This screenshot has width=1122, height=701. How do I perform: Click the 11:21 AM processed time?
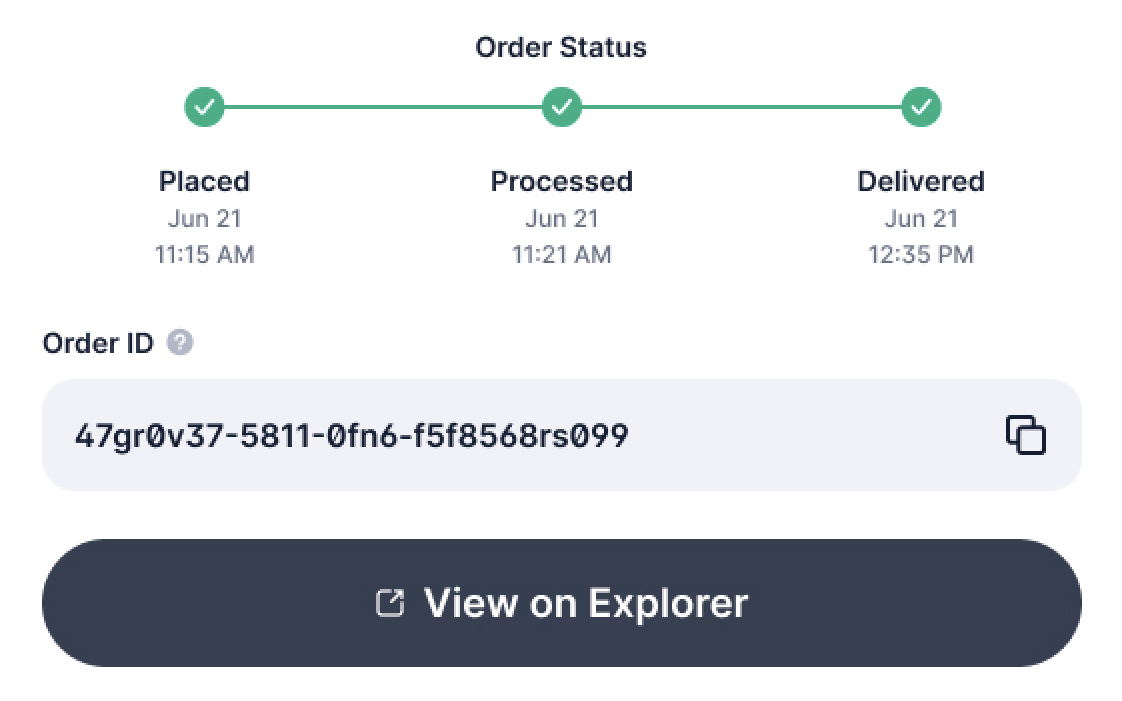[x=562, y=255]
